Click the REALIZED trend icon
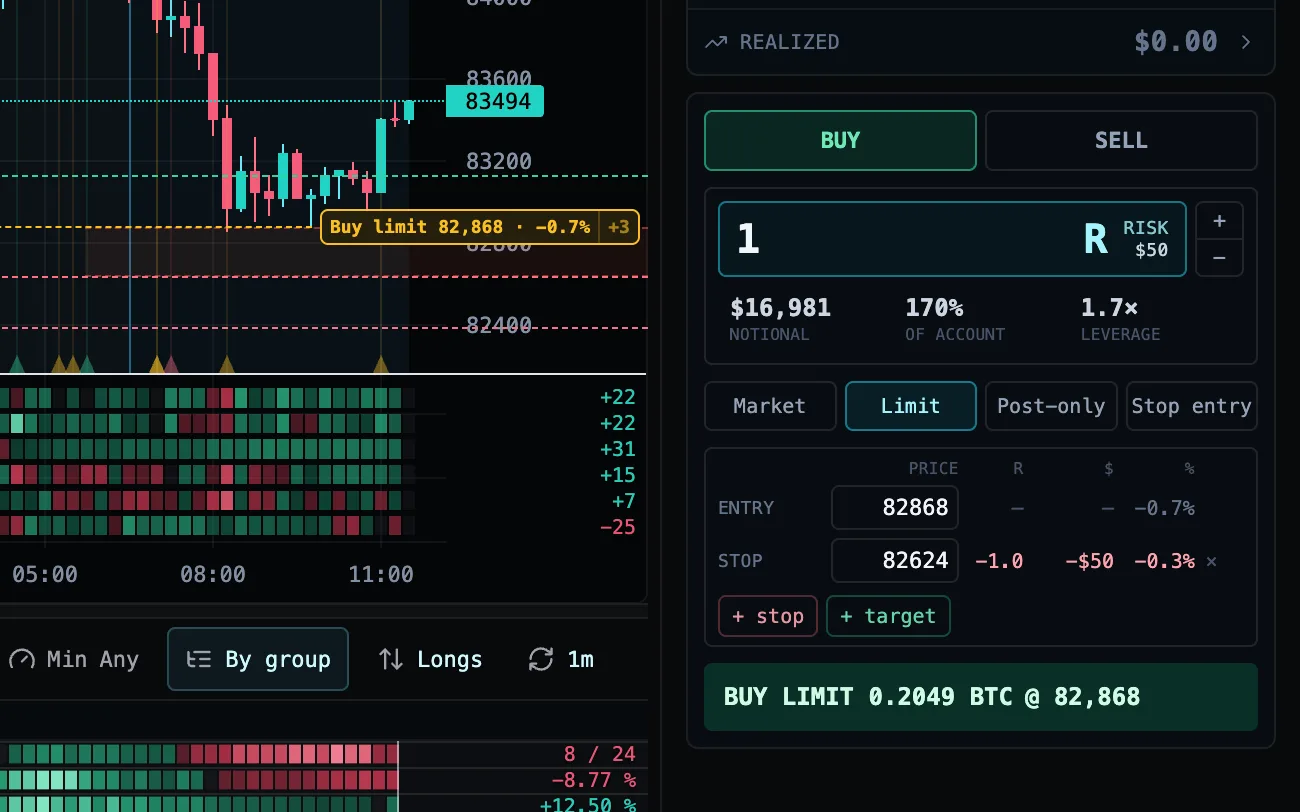1300x812 pixels. pos(716,42)
